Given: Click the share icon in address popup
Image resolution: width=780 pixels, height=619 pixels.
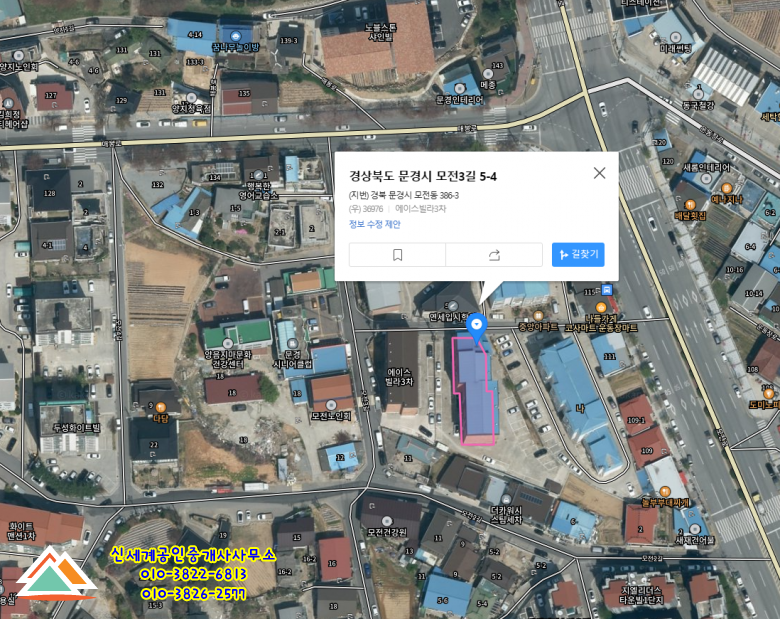Looking at the screenshot, I should 494,255.
